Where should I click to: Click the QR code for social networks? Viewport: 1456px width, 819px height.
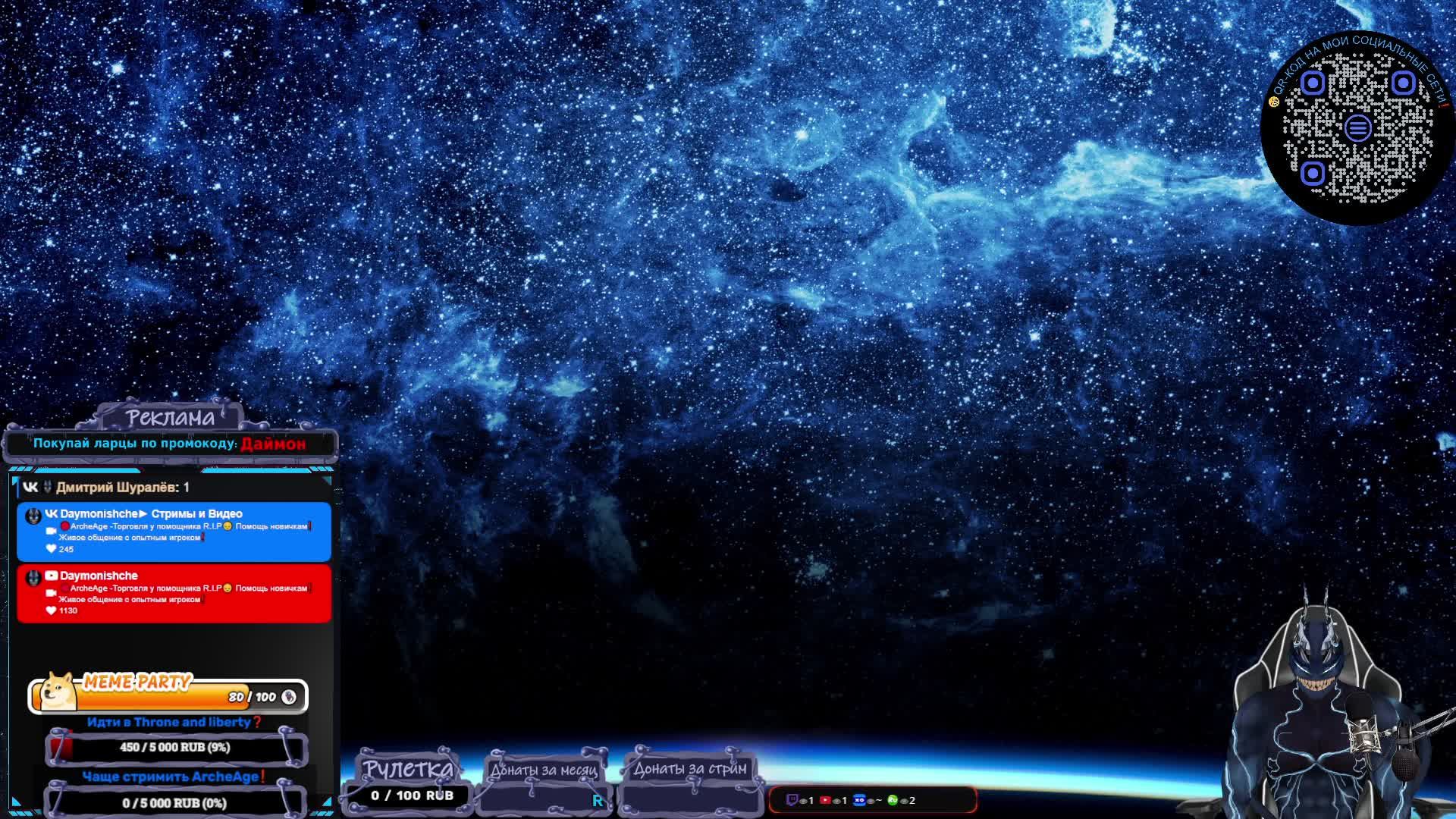tap(1357, 127)
